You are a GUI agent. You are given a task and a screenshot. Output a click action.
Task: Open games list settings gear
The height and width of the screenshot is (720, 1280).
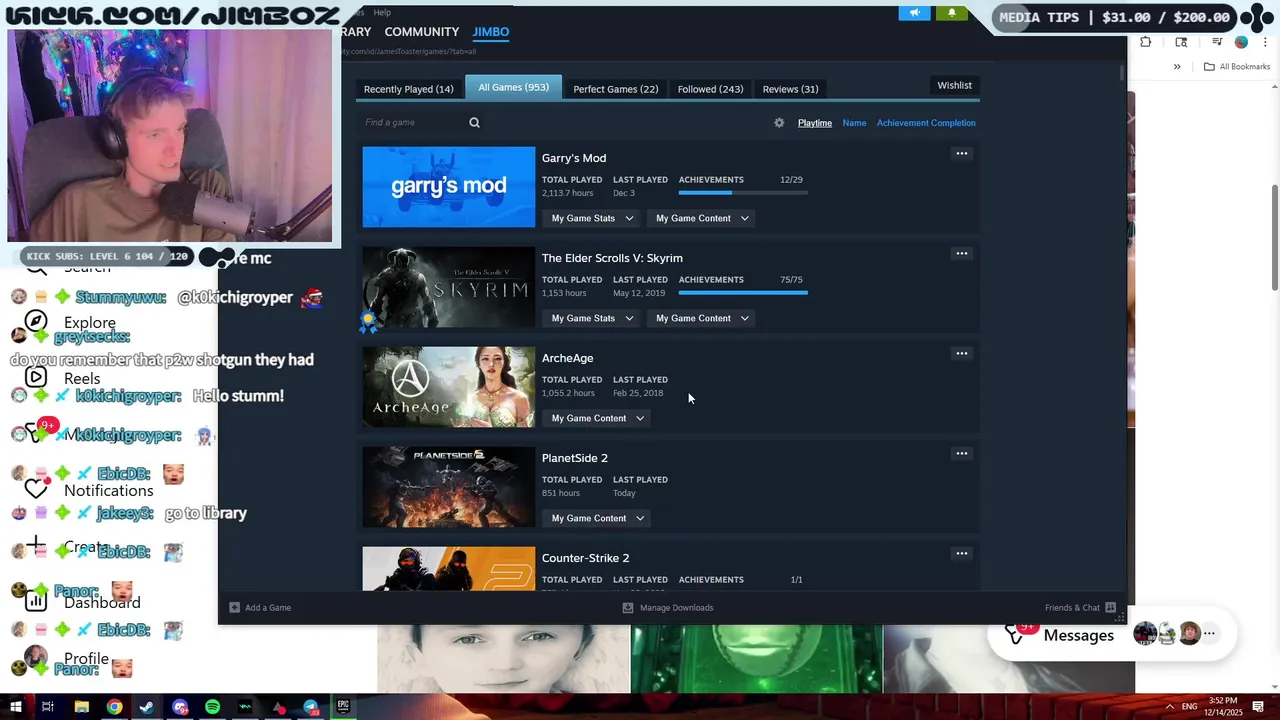click(x=779, y=123)
